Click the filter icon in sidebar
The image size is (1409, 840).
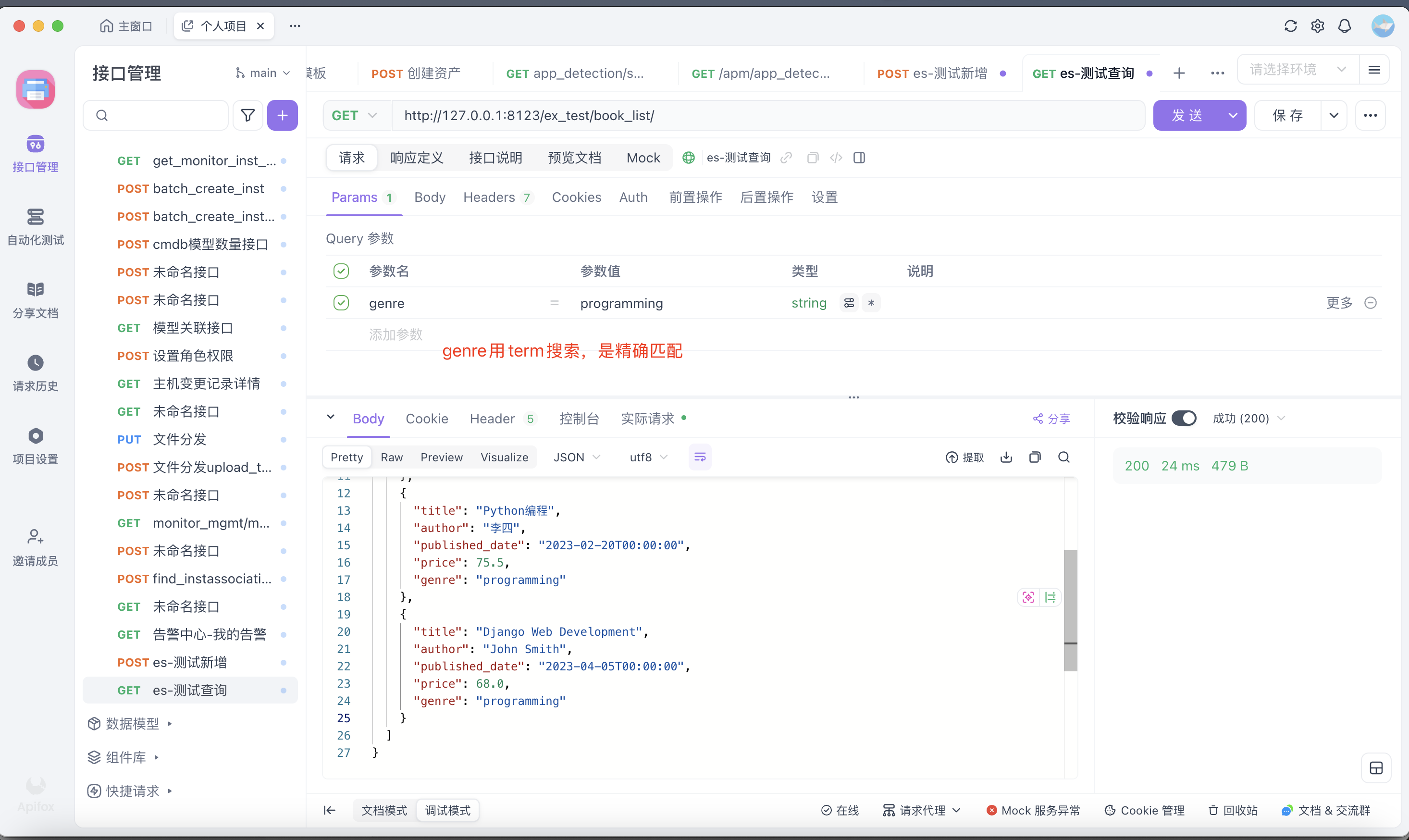(248, 115)
